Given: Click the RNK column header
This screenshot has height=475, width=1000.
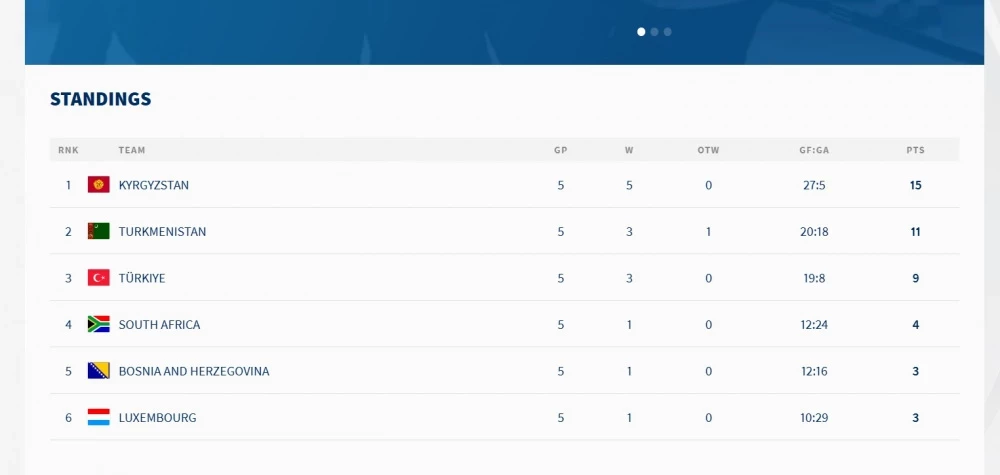Looking at the screenshot, I should click(68, 150).
